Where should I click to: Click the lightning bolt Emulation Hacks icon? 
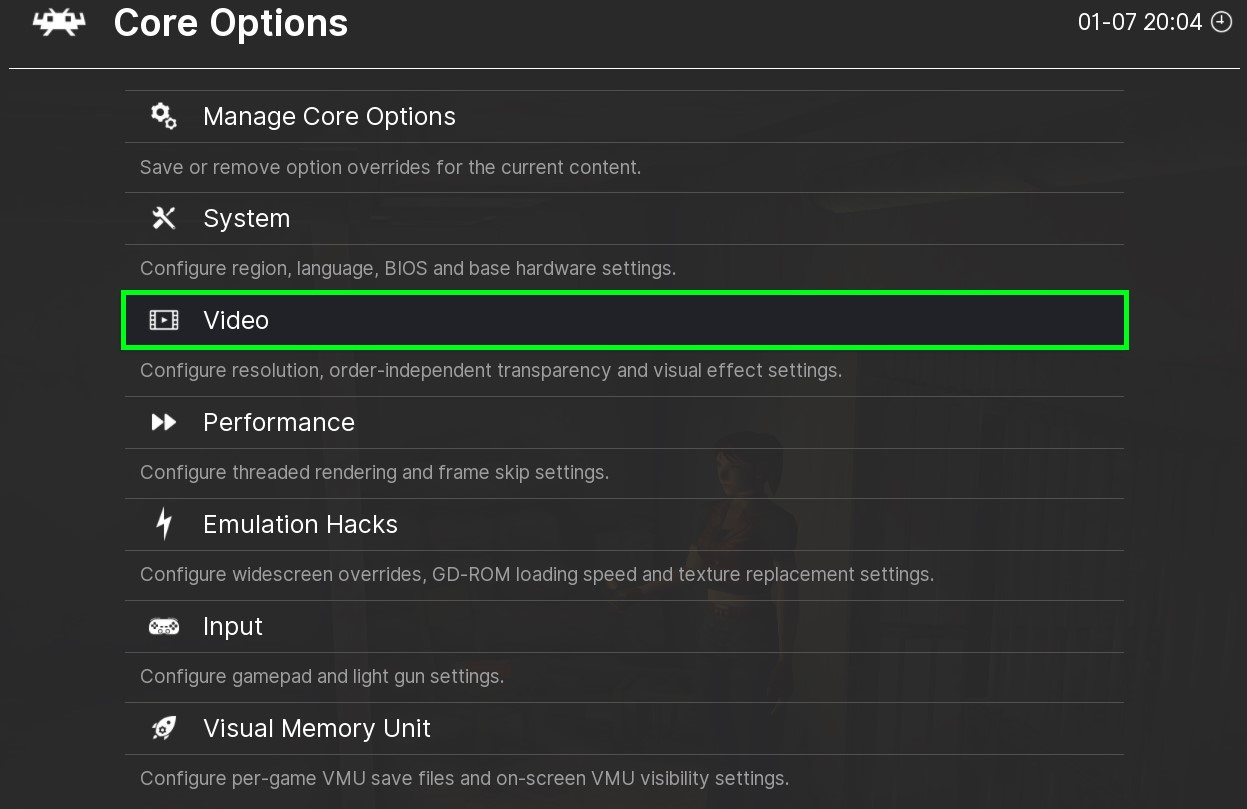pyautogui.click(x=164, y=524)
